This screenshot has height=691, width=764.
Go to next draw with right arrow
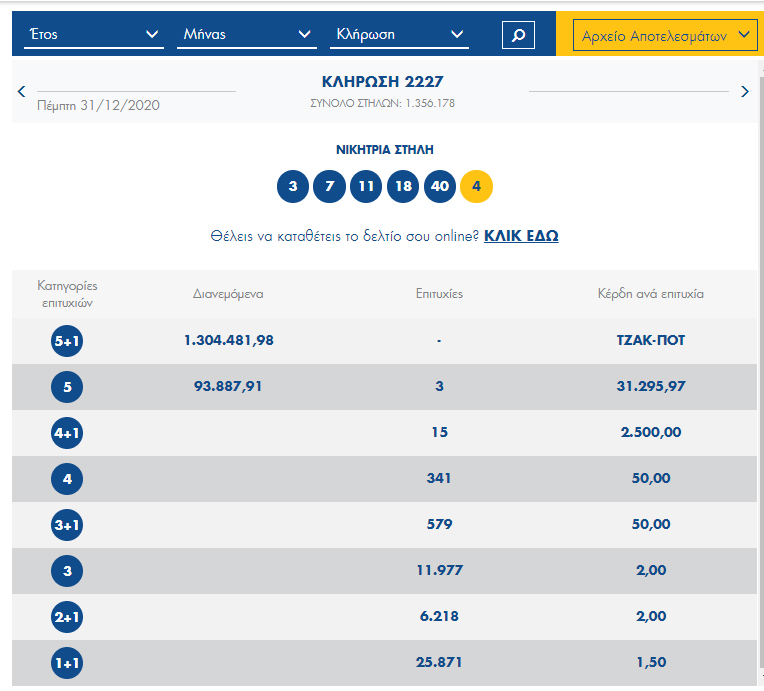point(744,91)
